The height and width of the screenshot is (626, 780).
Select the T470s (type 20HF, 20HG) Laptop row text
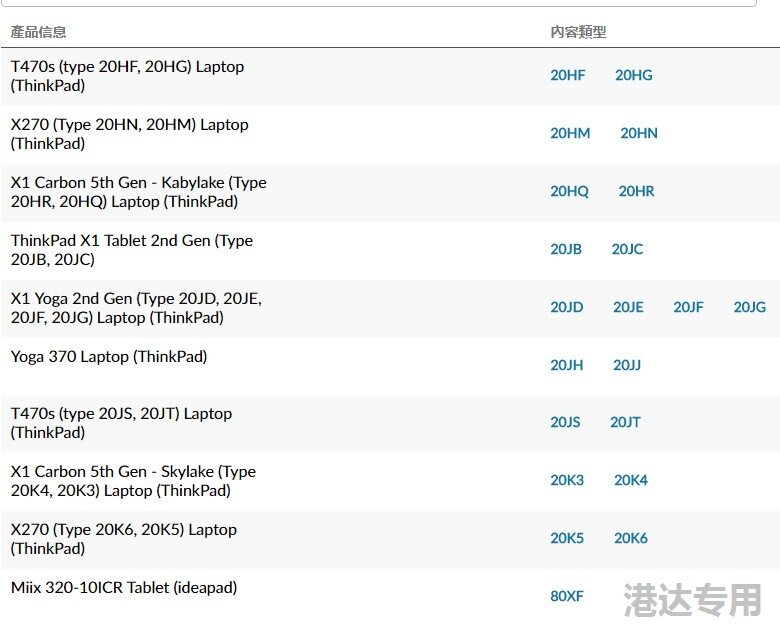pos(127,76)
